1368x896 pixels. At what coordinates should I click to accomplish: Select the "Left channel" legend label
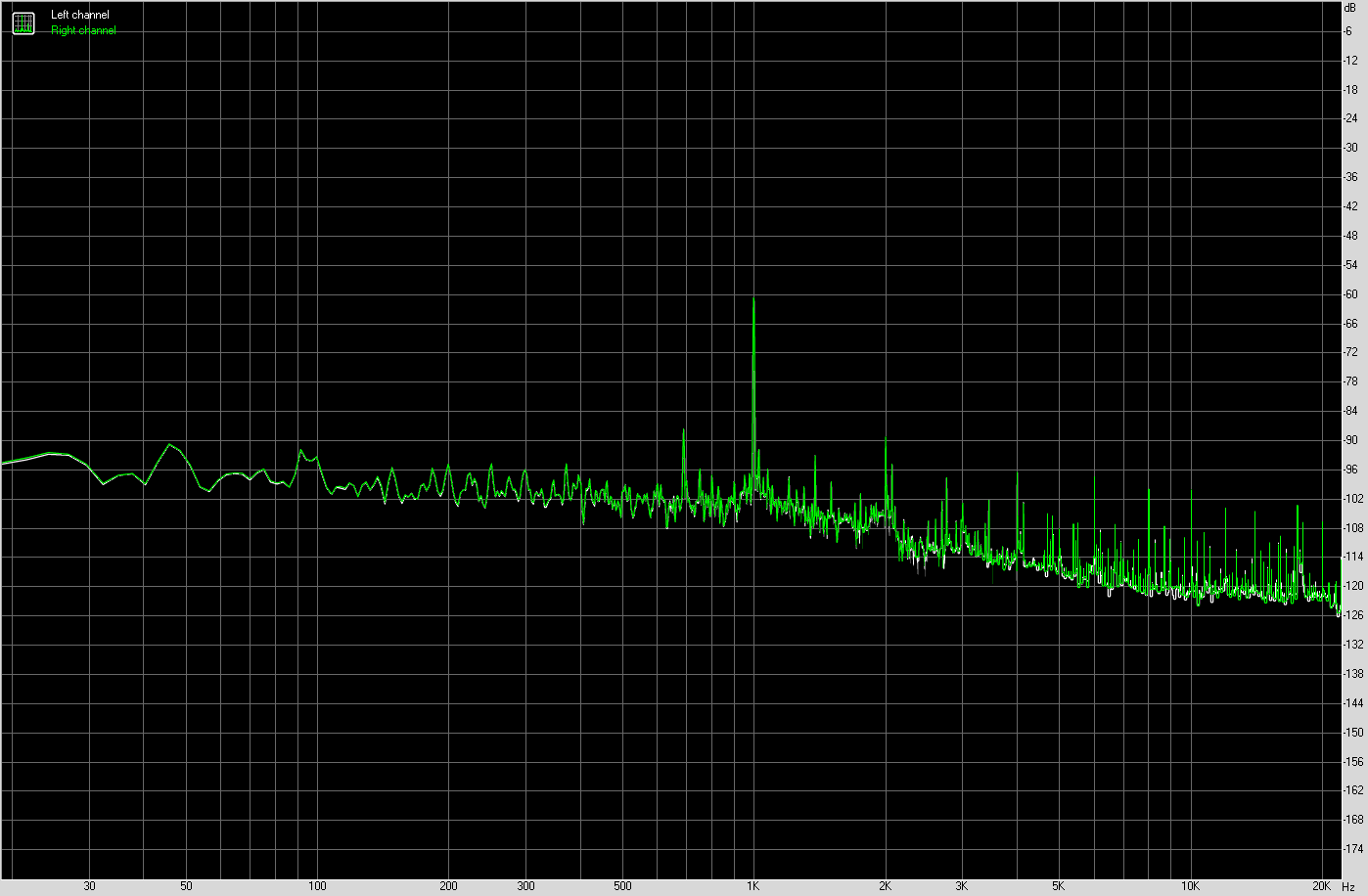[x=80, y=15]
